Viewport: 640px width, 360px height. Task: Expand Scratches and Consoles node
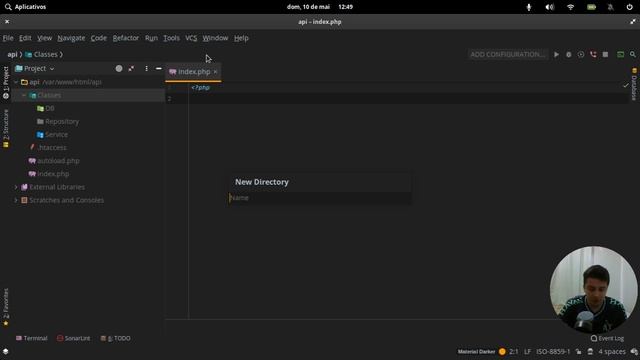click(x=16, y=200)
